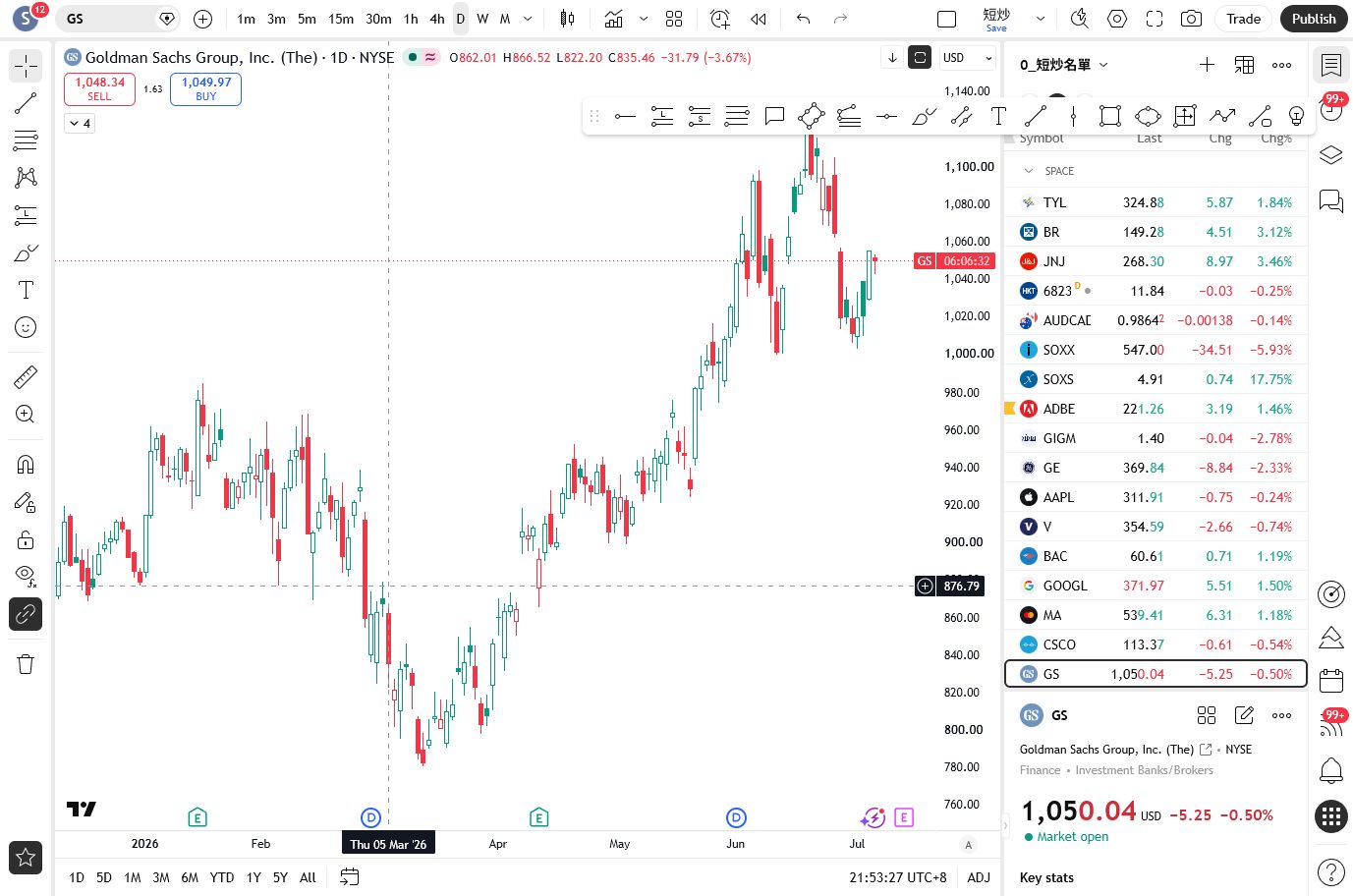The image size is (1353, 896).
Task: Click the 1,048.34 SELL button
Action: point(100,88)
